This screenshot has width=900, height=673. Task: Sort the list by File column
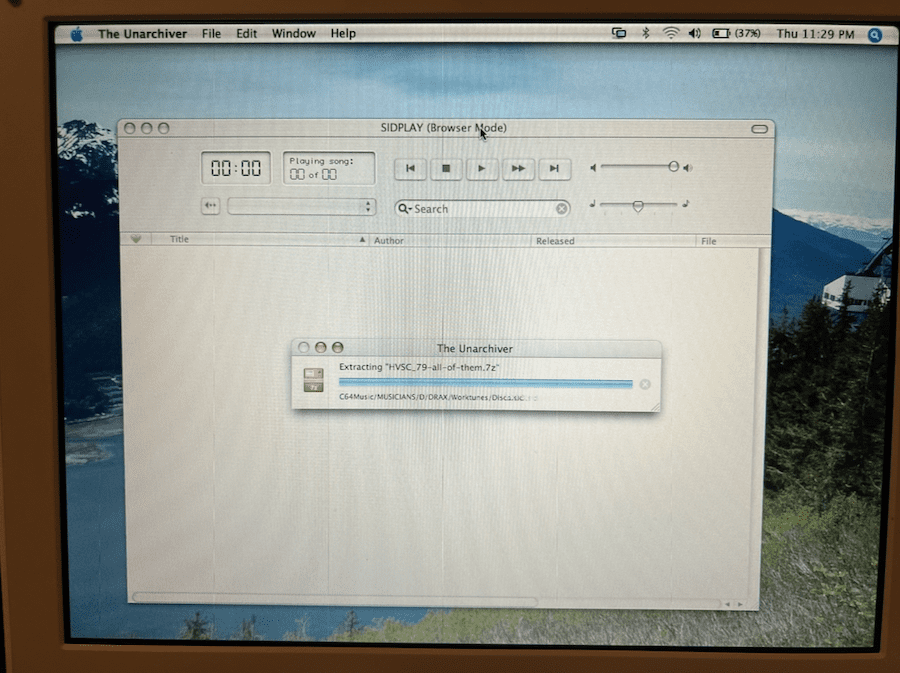click(x=709, y=241)
